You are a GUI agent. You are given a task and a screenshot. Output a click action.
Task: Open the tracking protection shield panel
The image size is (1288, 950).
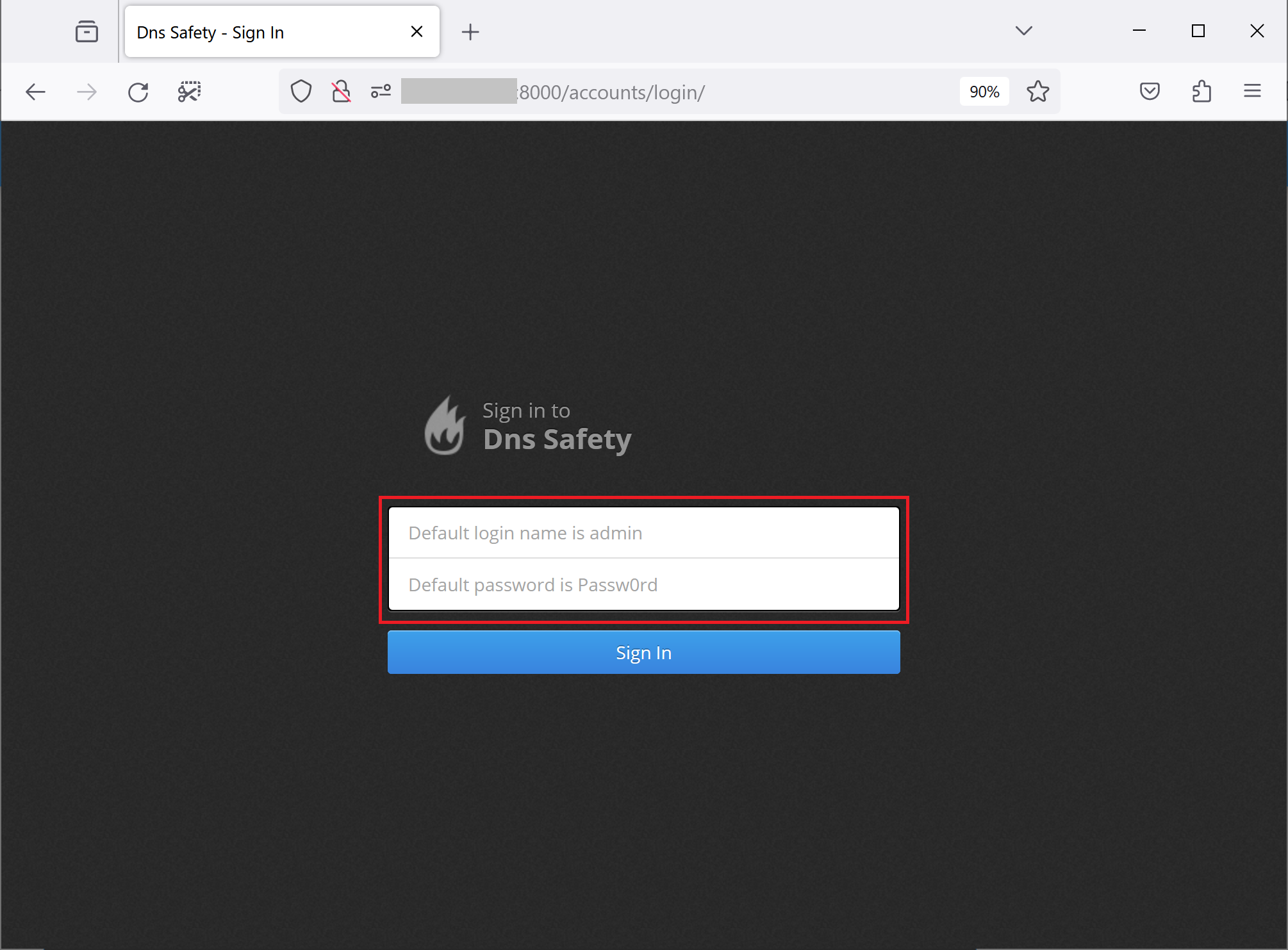pyautogui.click(x=301, y=91)
